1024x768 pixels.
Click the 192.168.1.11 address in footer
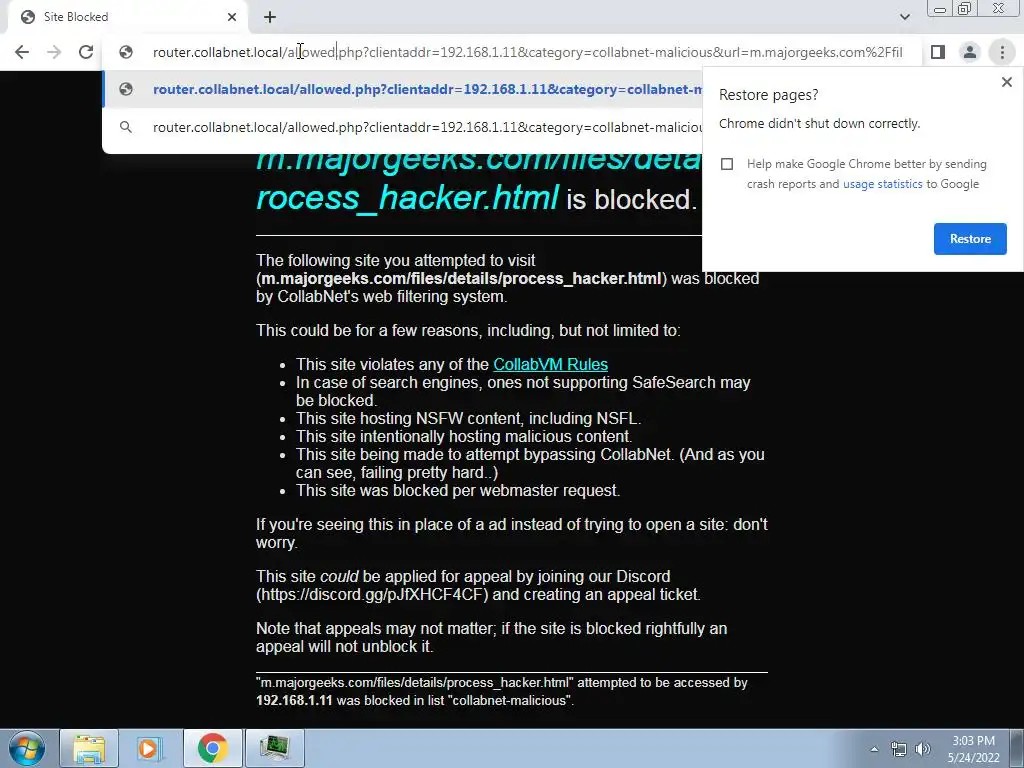(294, 701)
